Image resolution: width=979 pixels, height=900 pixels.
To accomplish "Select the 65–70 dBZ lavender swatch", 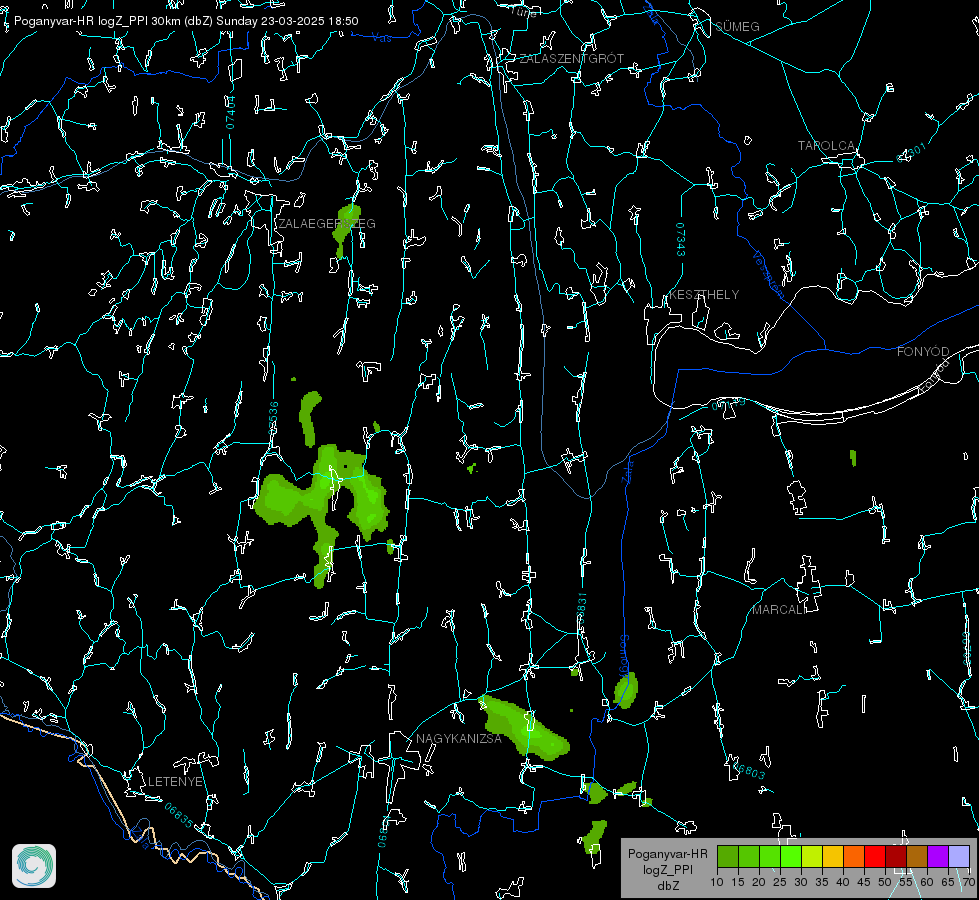I will coord(959,856).
